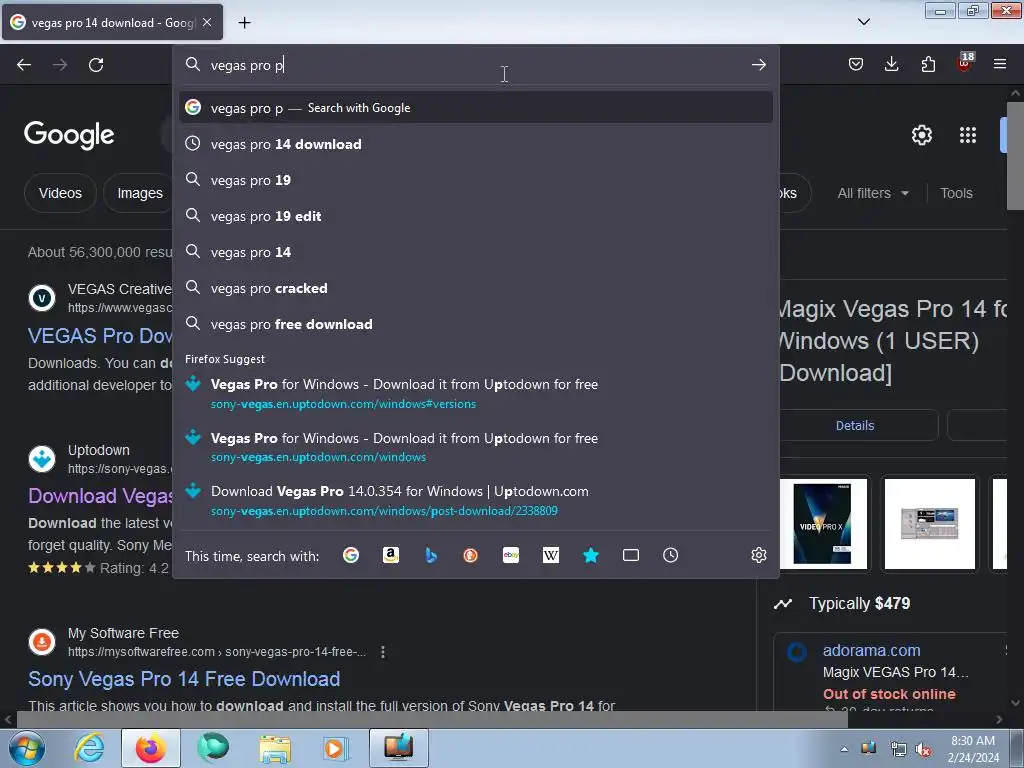Screen dimensions: 1024x768
Task: Choose the 'vegas pro 19' suggestion
Action: (x=476, y=180)
